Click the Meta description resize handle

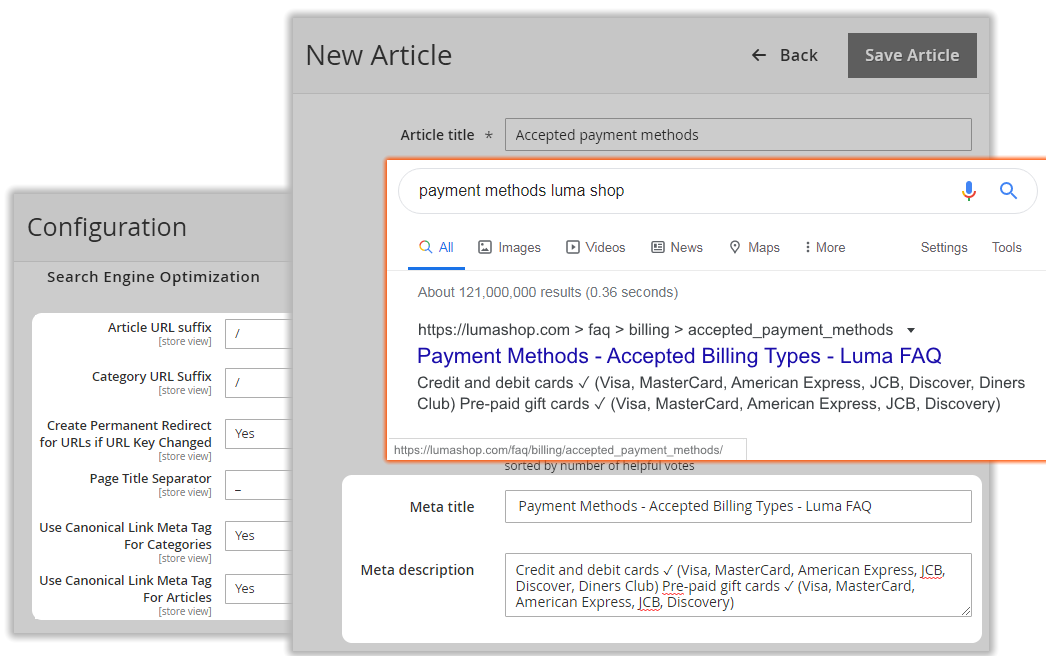[966, 611]
